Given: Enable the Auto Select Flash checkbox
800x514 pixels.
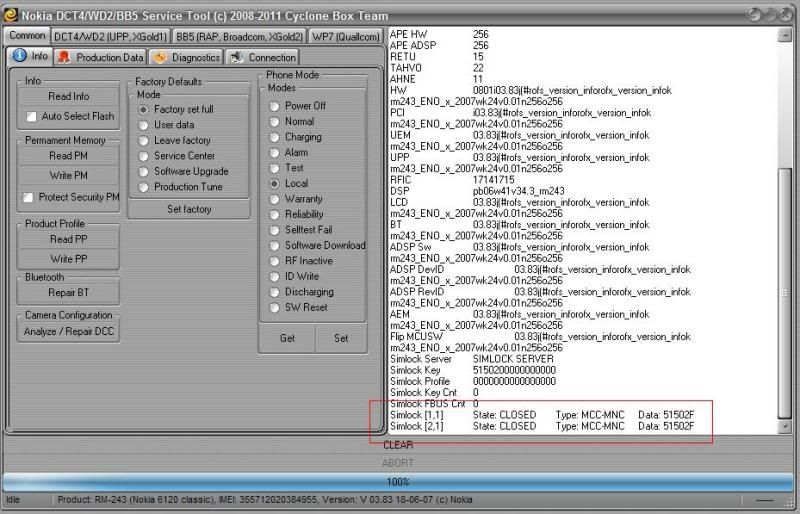Looking at the screenshot, I should (x=31, y=117).
